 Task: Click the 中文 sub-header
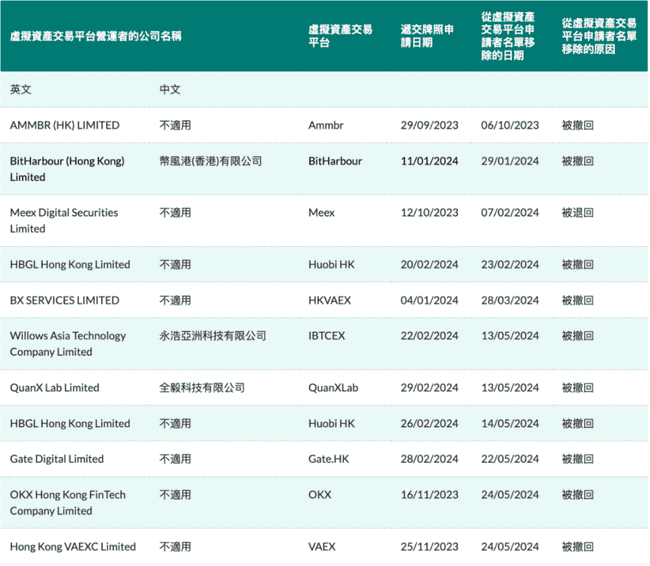[170, 89]
